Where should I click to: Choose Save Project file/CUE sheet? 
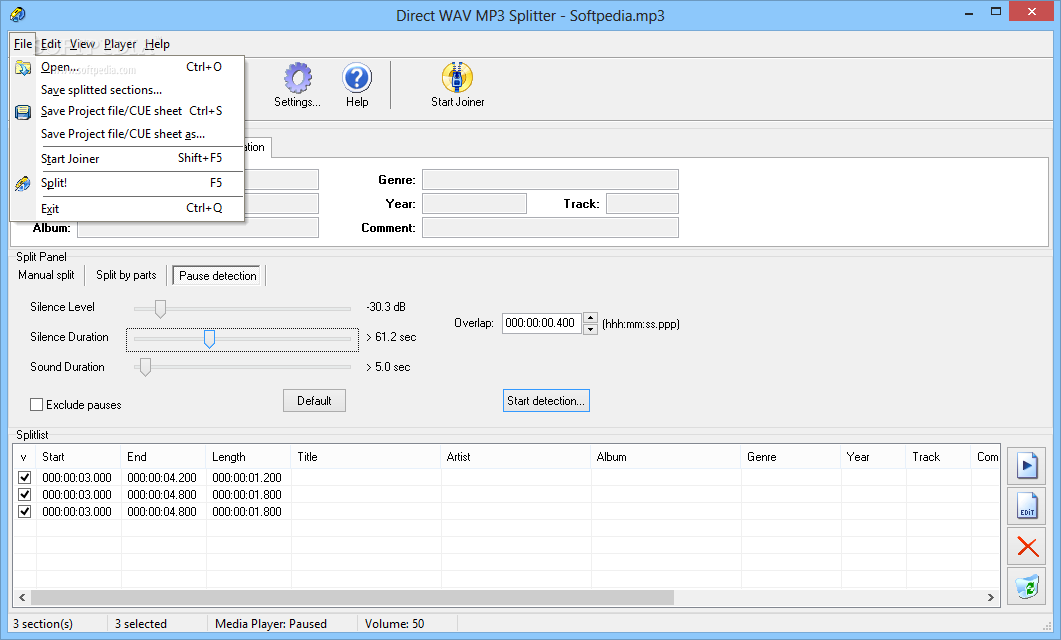coord(127,111)
